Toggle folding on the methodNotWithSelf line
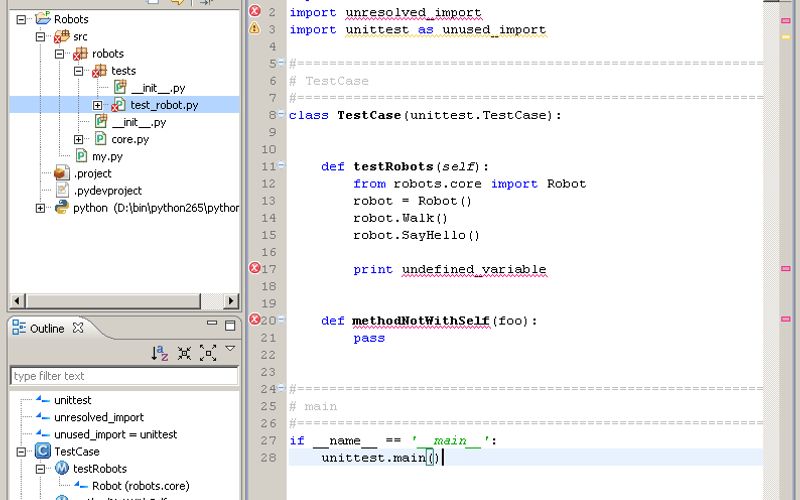 click(x=280, y=321)
